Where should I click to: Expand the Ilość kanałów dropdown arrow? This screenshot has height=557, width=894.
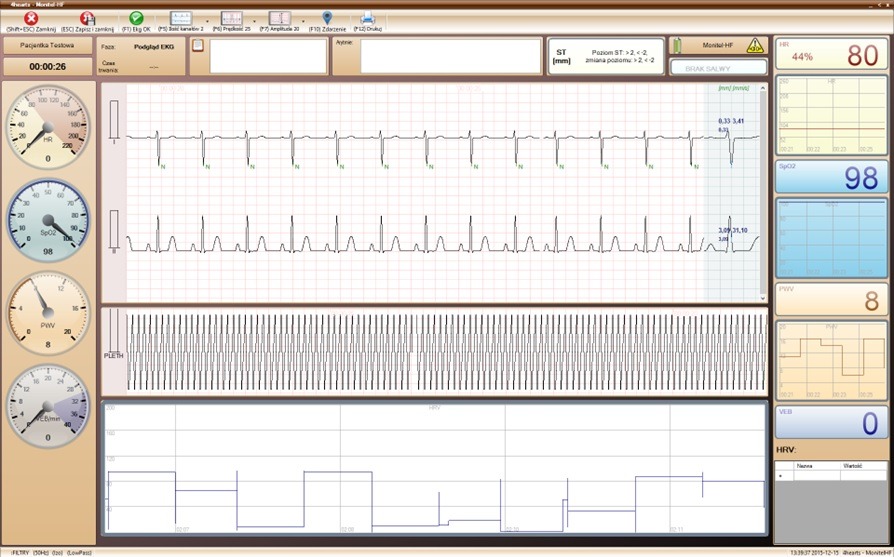pyautogui.click(x=206, y=20)
